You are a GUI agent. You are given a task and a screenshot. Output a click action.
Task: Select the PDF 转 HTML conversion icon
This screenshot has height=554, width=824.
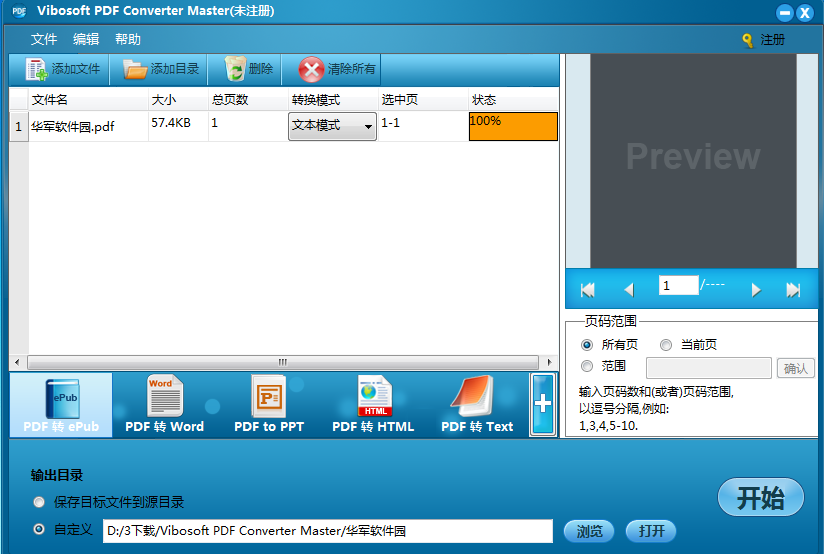[374, 396]
